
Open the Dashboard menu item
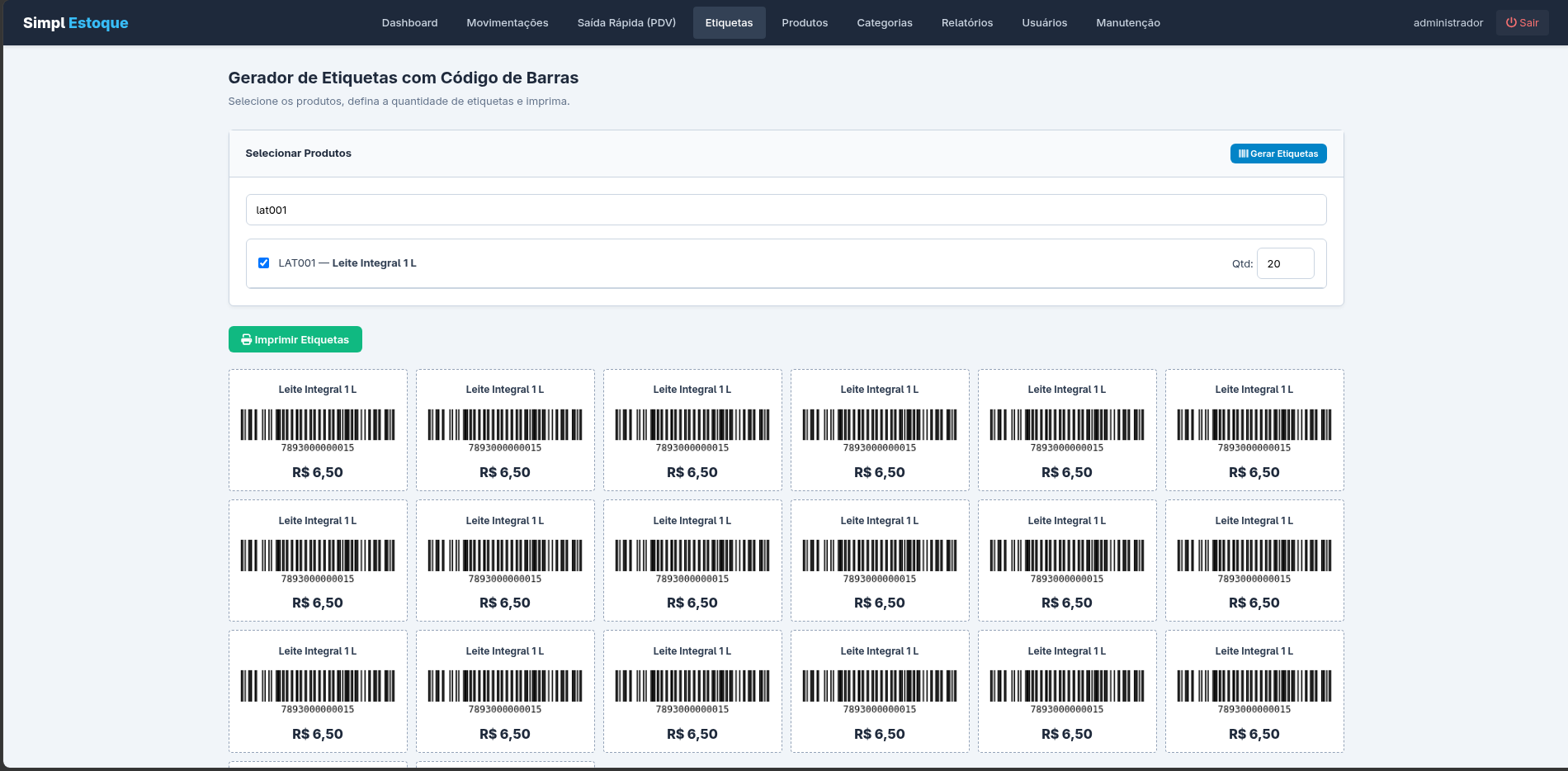[x=409, y=23]
